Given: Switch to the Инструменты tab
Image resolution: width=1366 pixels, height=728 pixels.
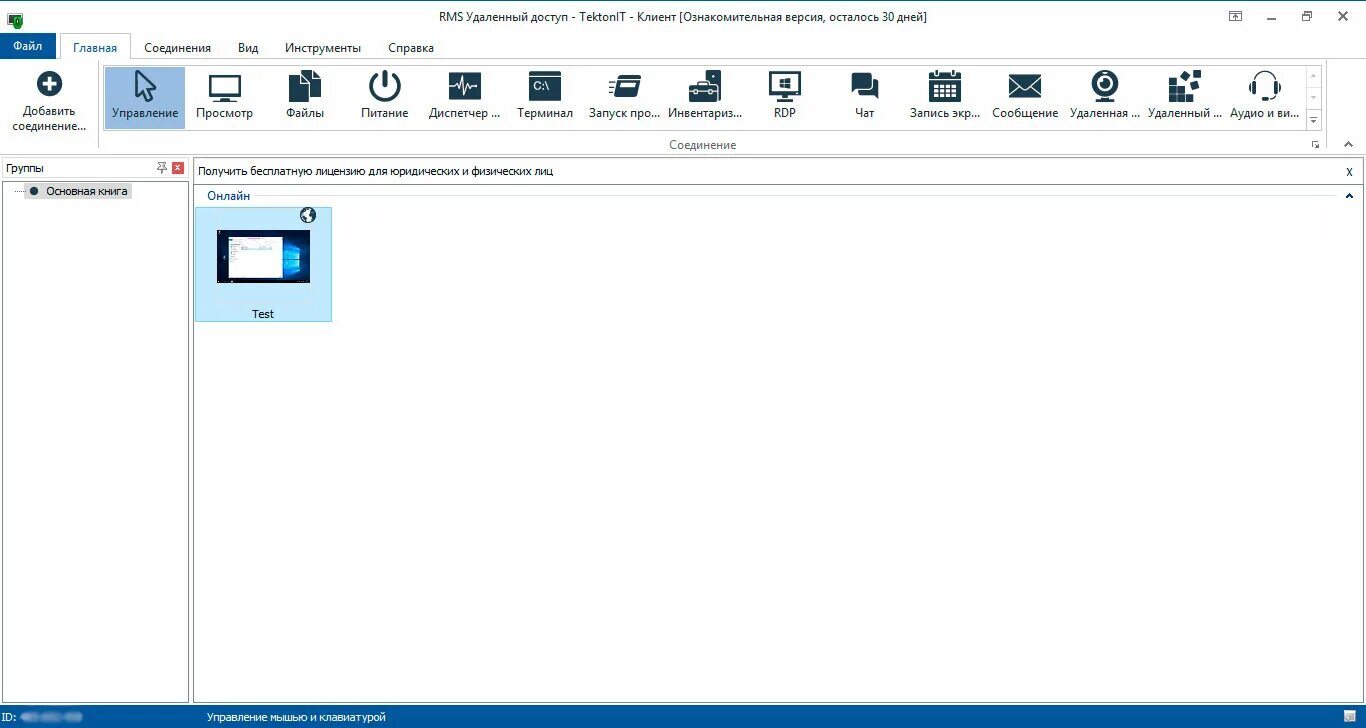Looking at the screenshot, I should [x=322, y=47].
